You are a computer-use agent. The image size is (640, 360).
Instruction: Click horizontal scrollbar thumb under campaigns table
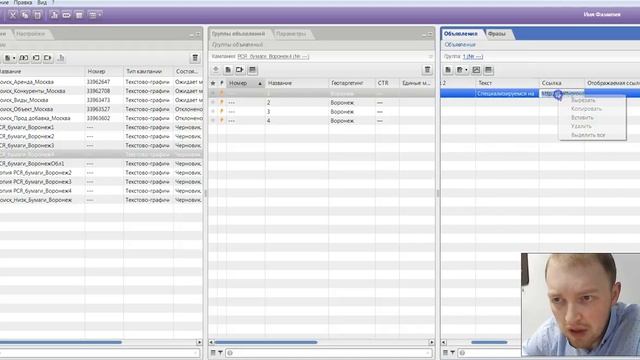tap(60, 342)
